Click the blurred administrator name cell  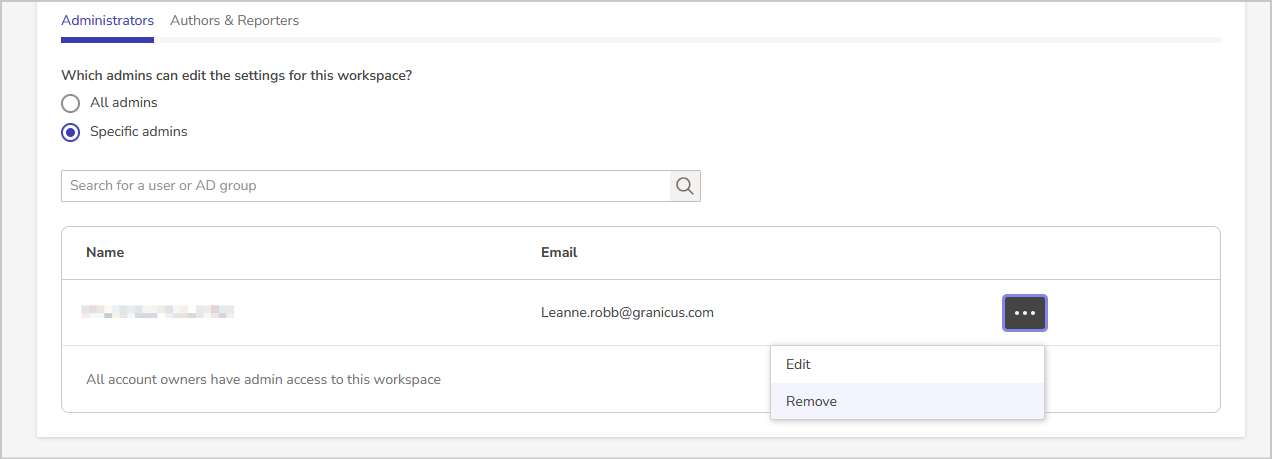point(158,312)
